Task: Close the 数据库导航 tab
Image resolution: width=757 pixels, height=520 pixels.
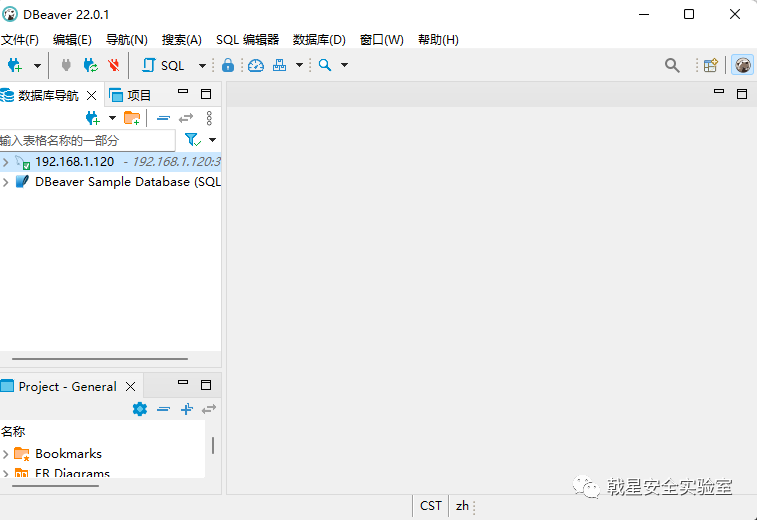Action: (91, 96)
